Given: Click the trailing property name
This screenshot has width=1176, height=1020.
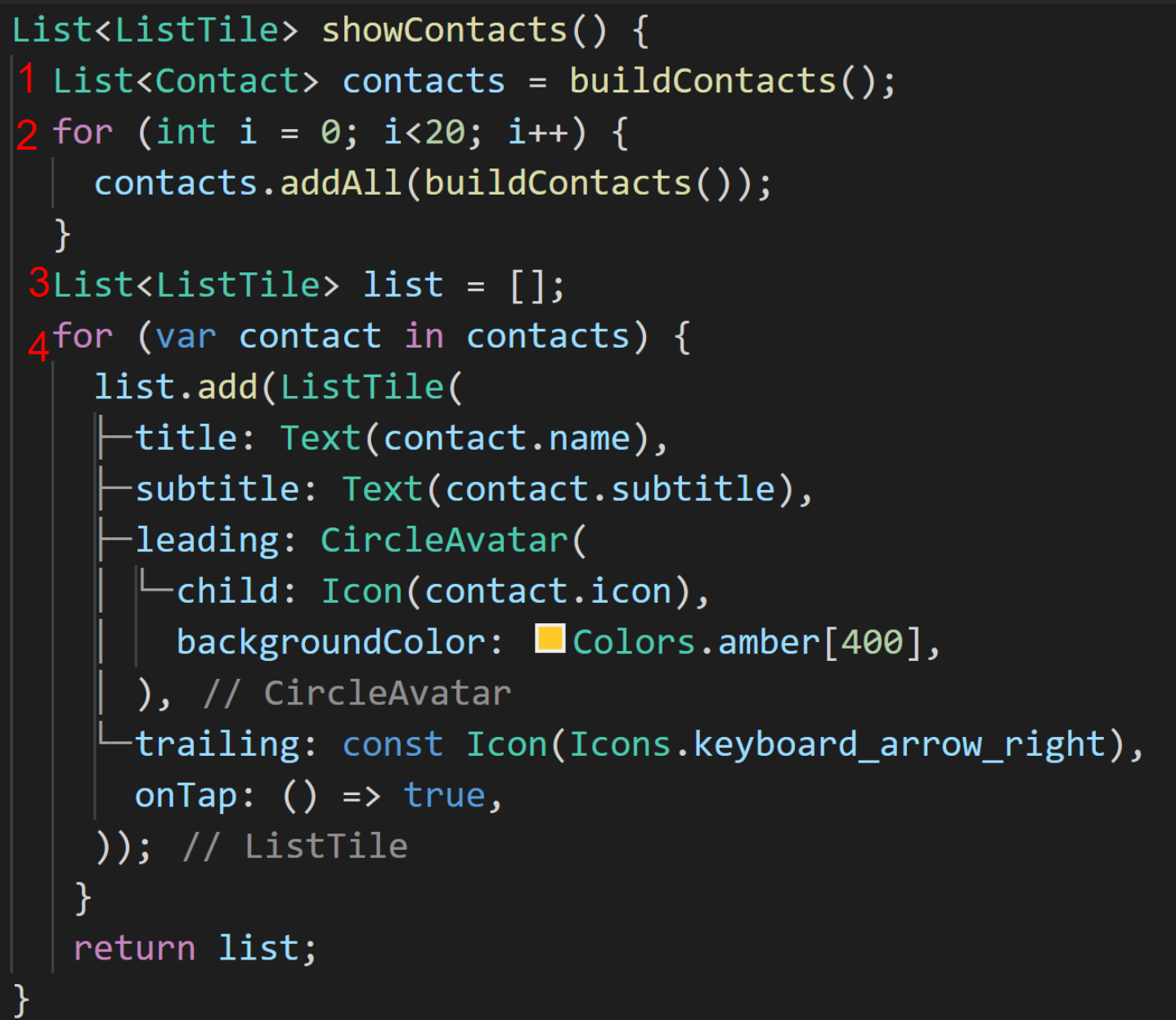Looking at the screenshot, I should [218, 745].
